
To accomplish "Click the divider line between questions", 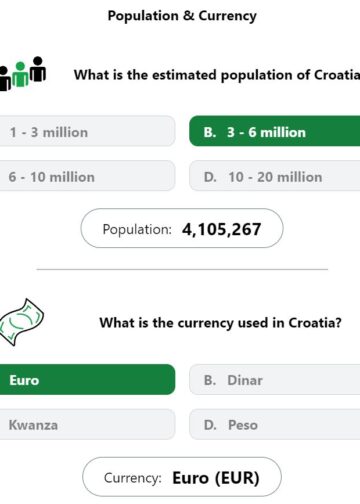I will click(x=182, y=269).
